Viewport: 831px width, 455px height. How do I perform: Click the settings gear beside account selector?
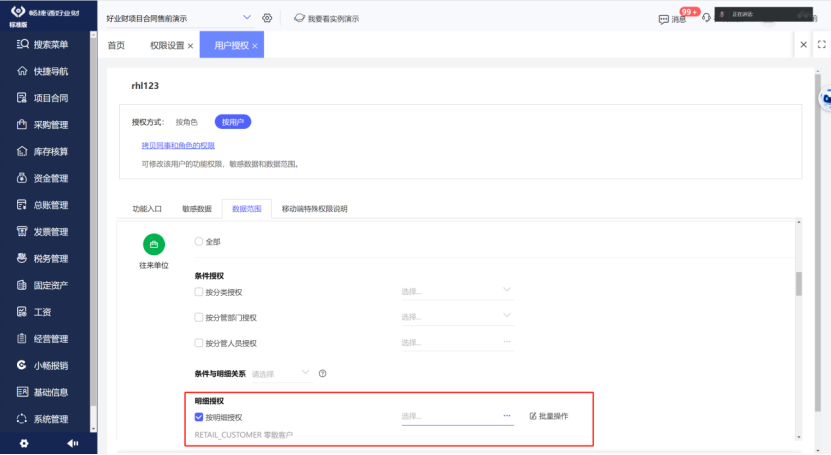[267, 18]
